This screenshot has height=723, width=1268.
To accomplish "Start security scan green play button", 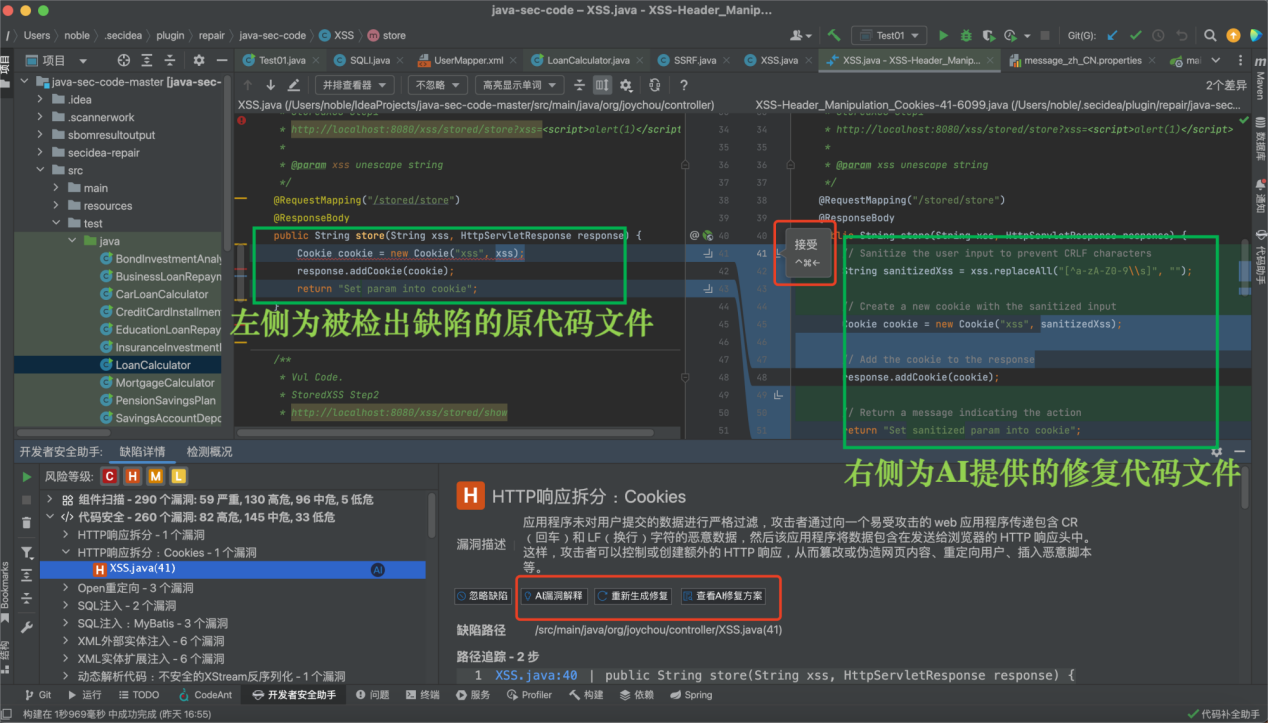I will coord(27,477).
